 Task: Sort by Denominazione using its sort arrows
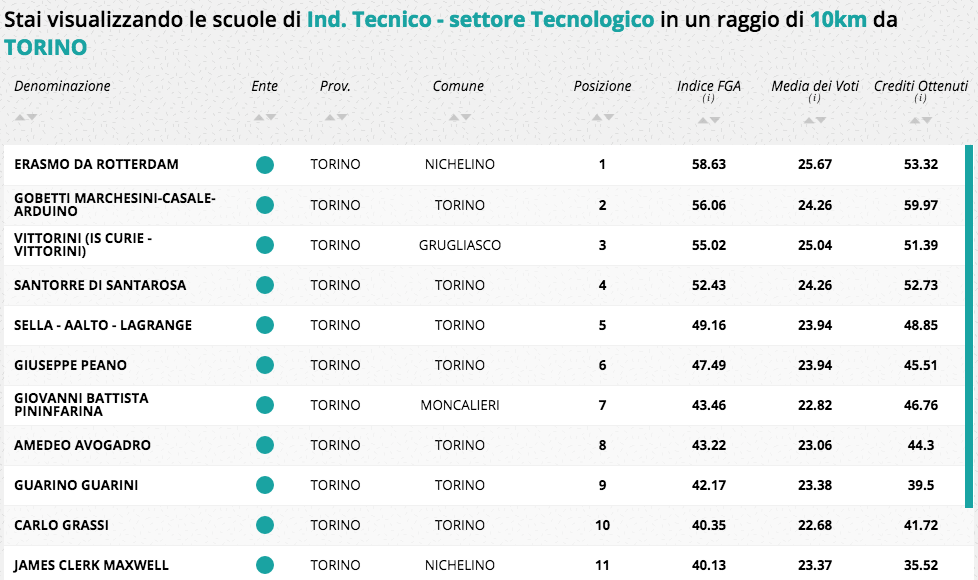26,118
